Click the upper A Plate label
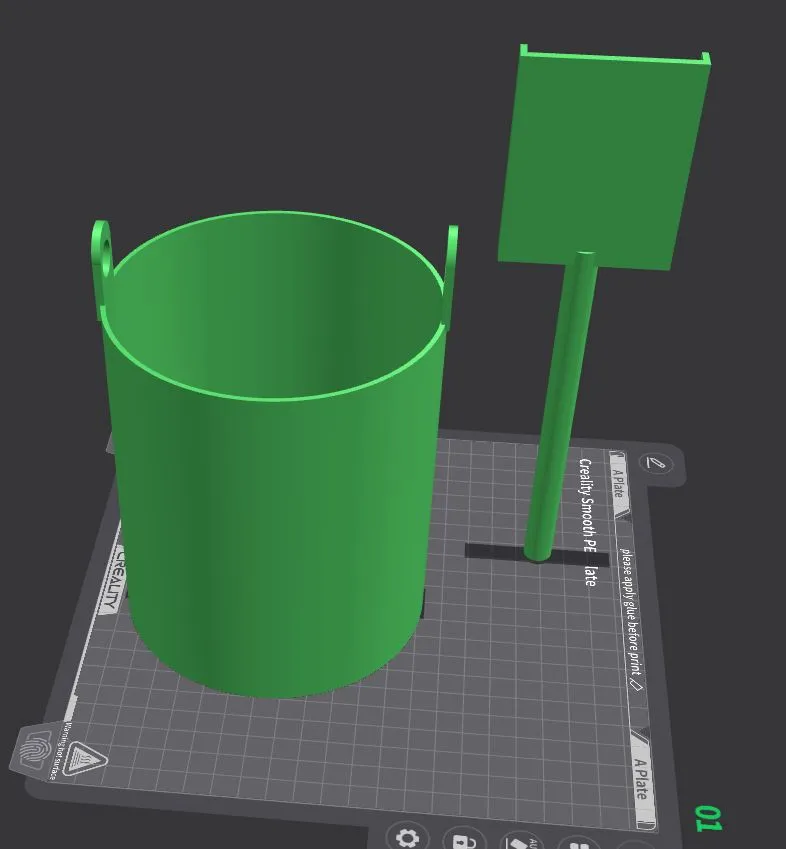 coord(618,484)
